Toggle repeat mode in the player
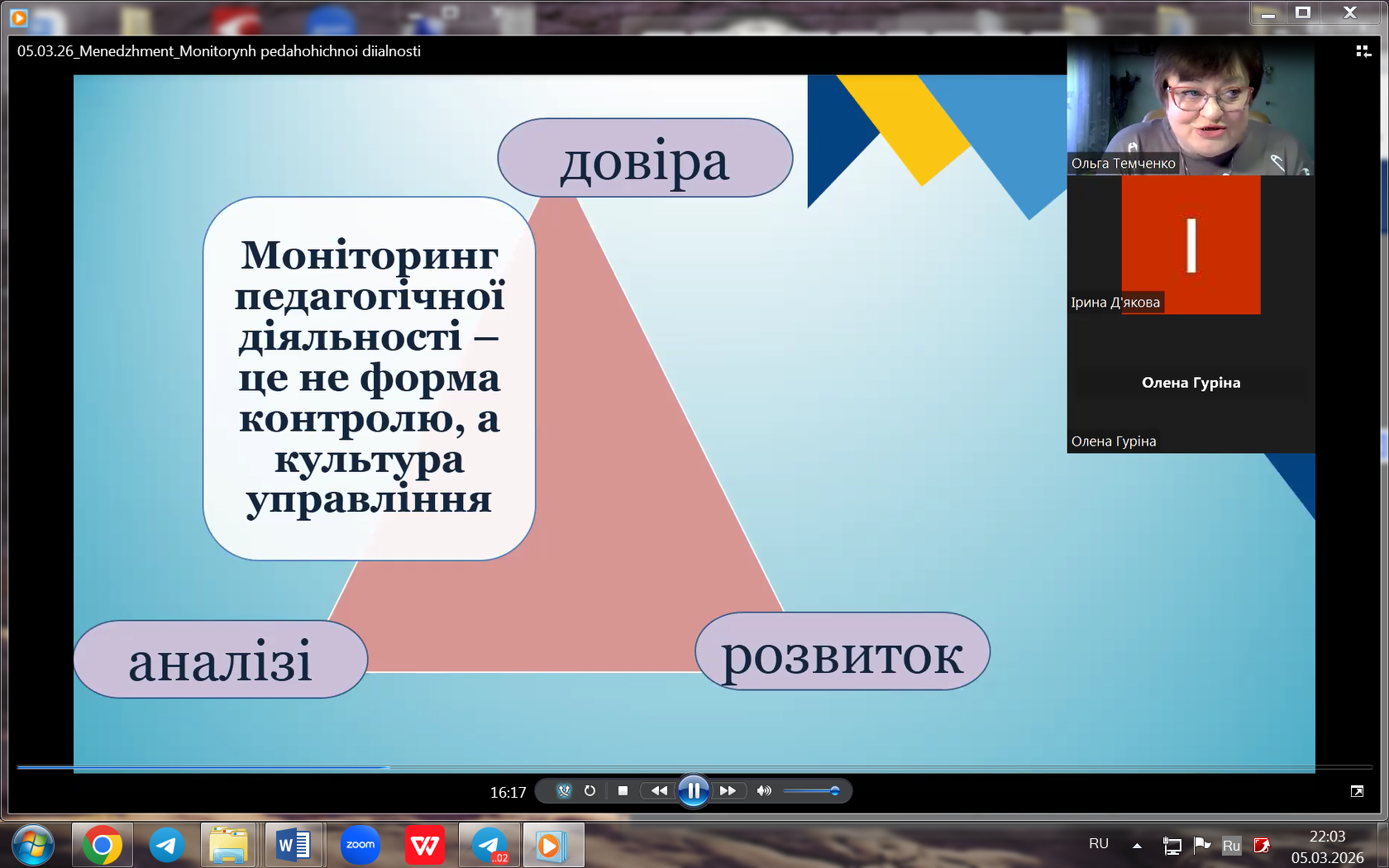This screenshot has height=868, width=1389. [x=589, y=791]
